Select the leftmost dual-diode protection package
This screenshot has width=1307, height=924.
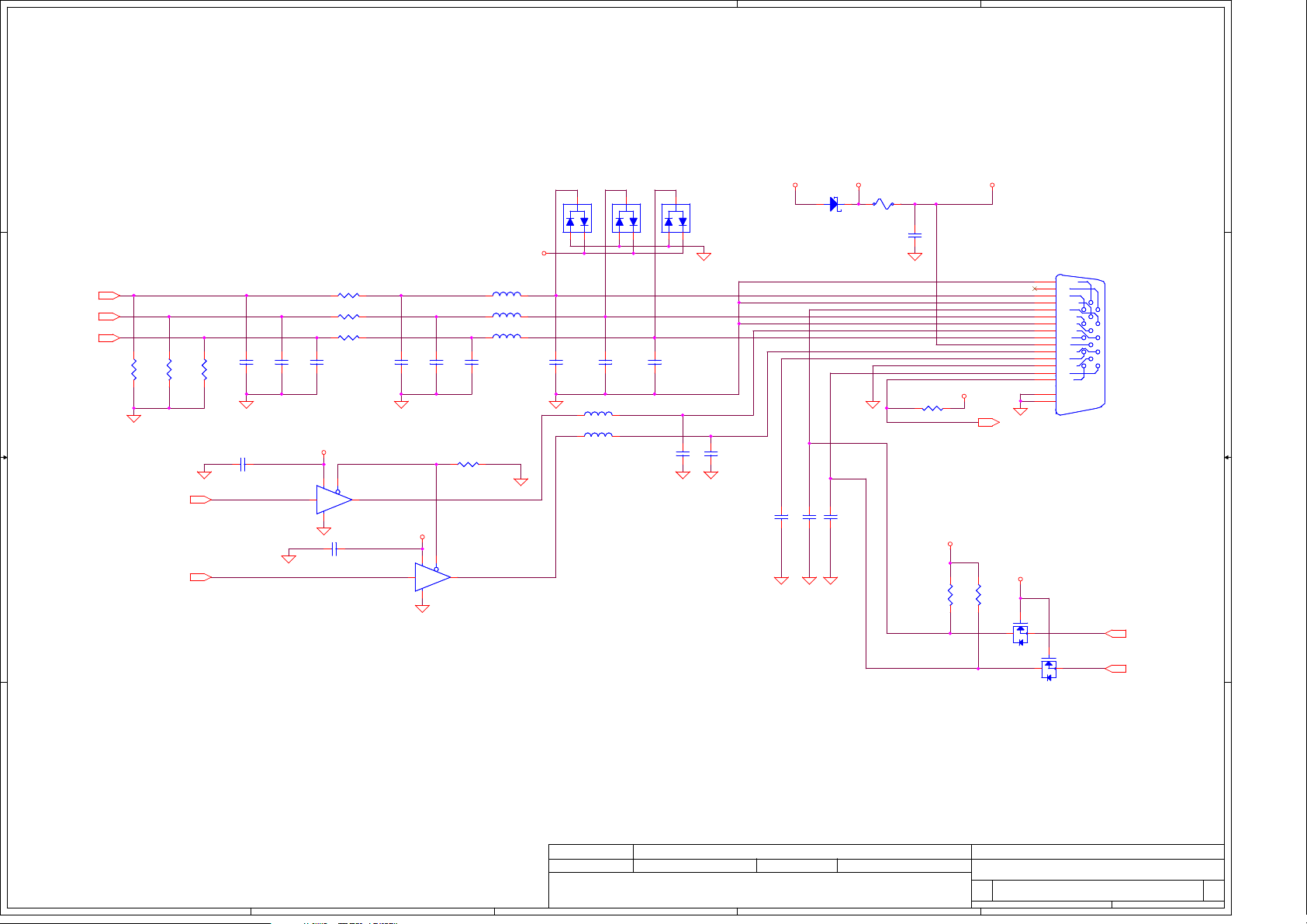pyautogui.click(x=577, y=219)
